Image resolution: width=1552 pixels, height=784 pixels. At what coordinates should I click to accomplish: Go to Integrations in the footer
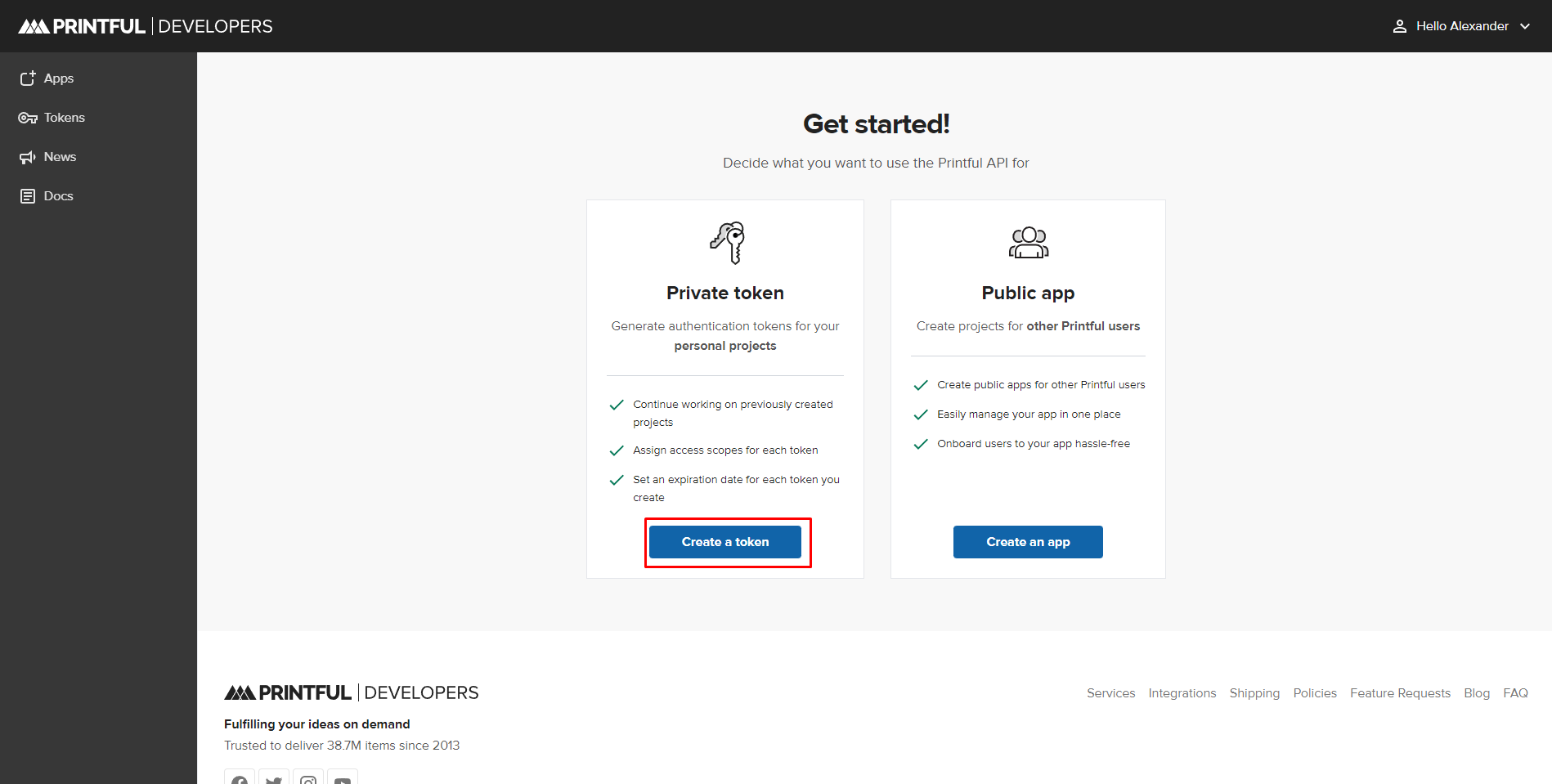[x=1182, y=693]
